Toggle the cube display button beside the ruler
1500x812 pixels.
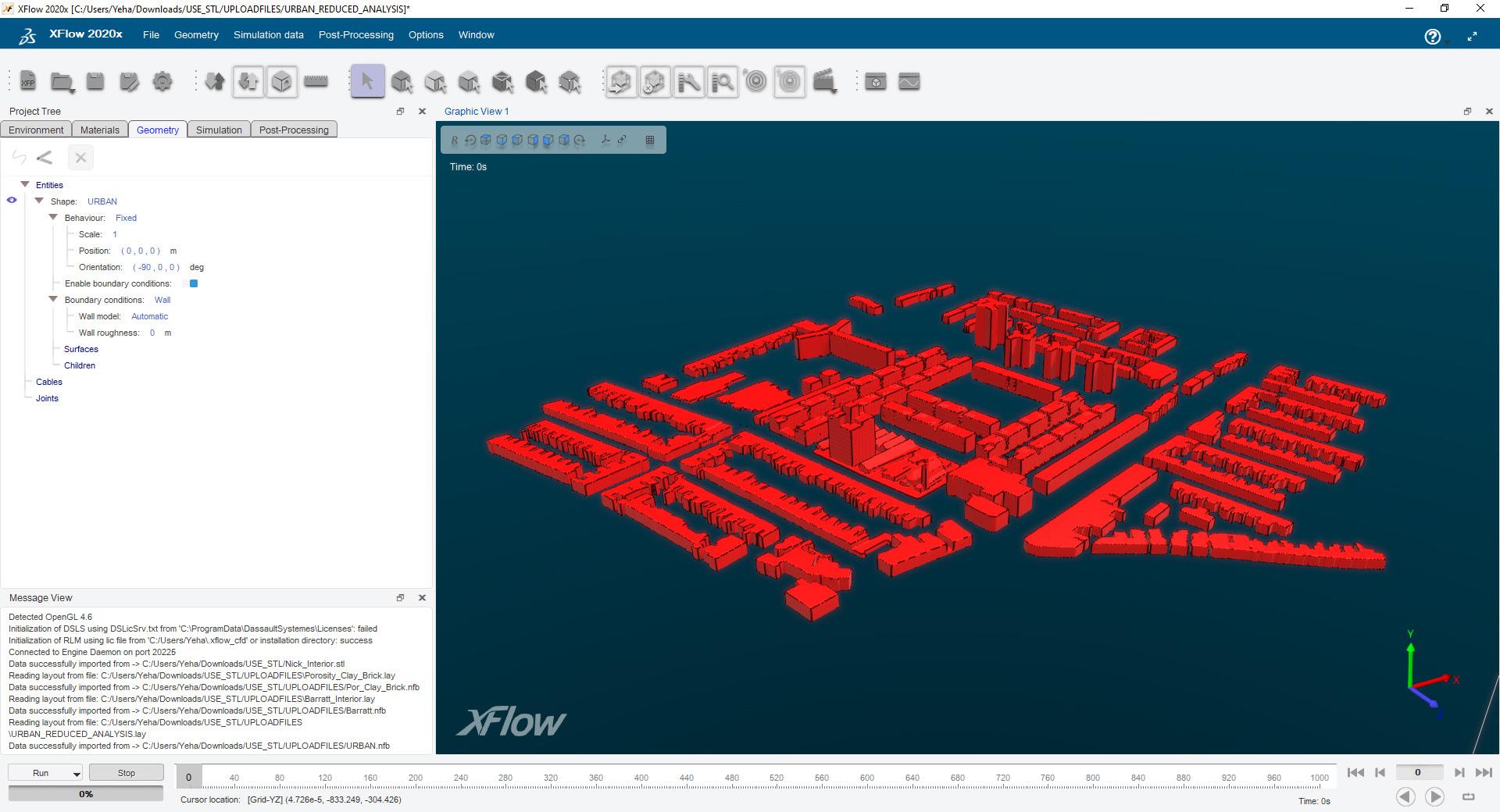point(282,81)
